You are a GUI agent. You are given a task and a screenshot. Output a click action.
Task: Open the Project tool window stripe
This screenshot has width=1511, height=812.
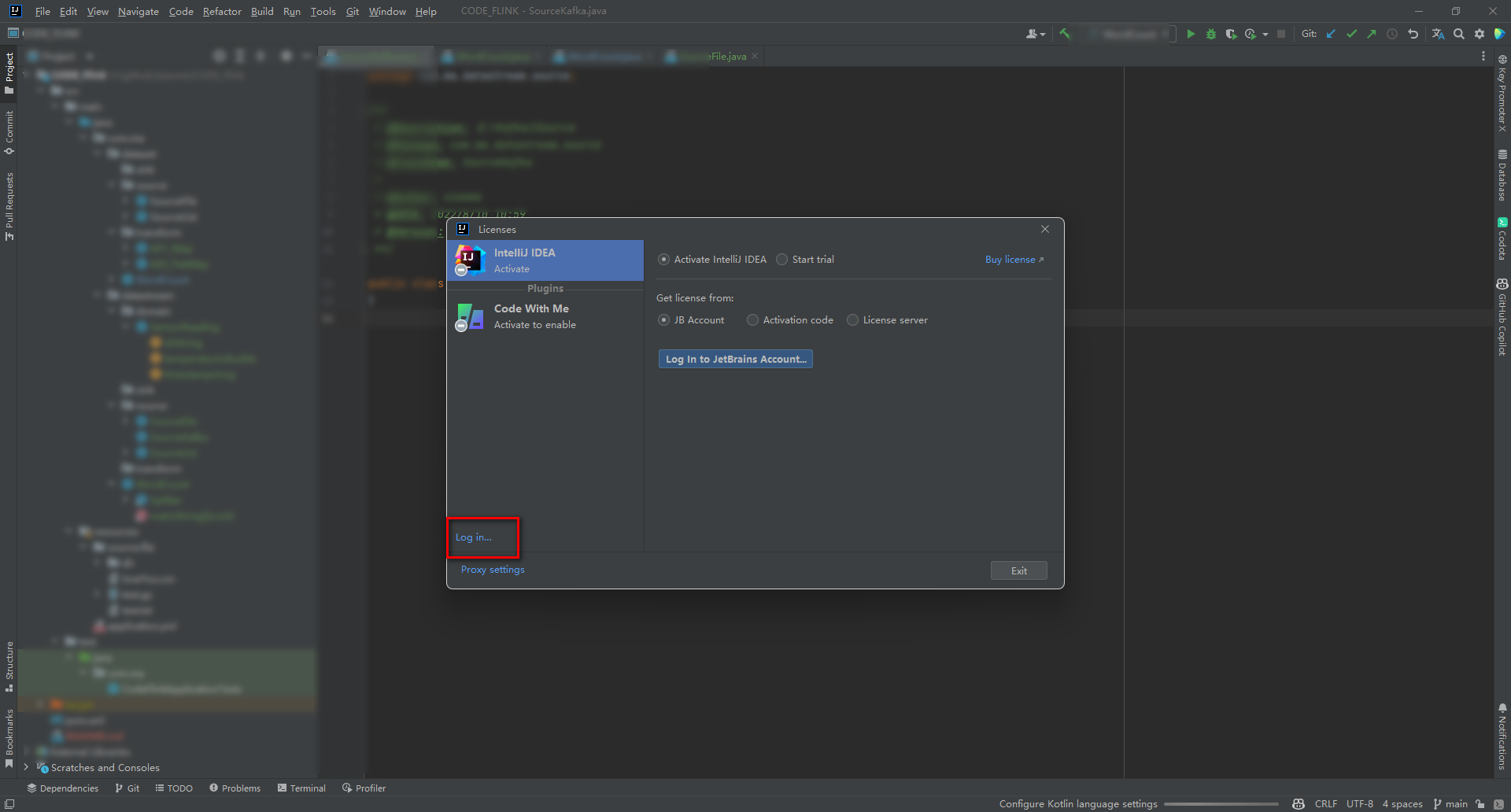[9, 73]
